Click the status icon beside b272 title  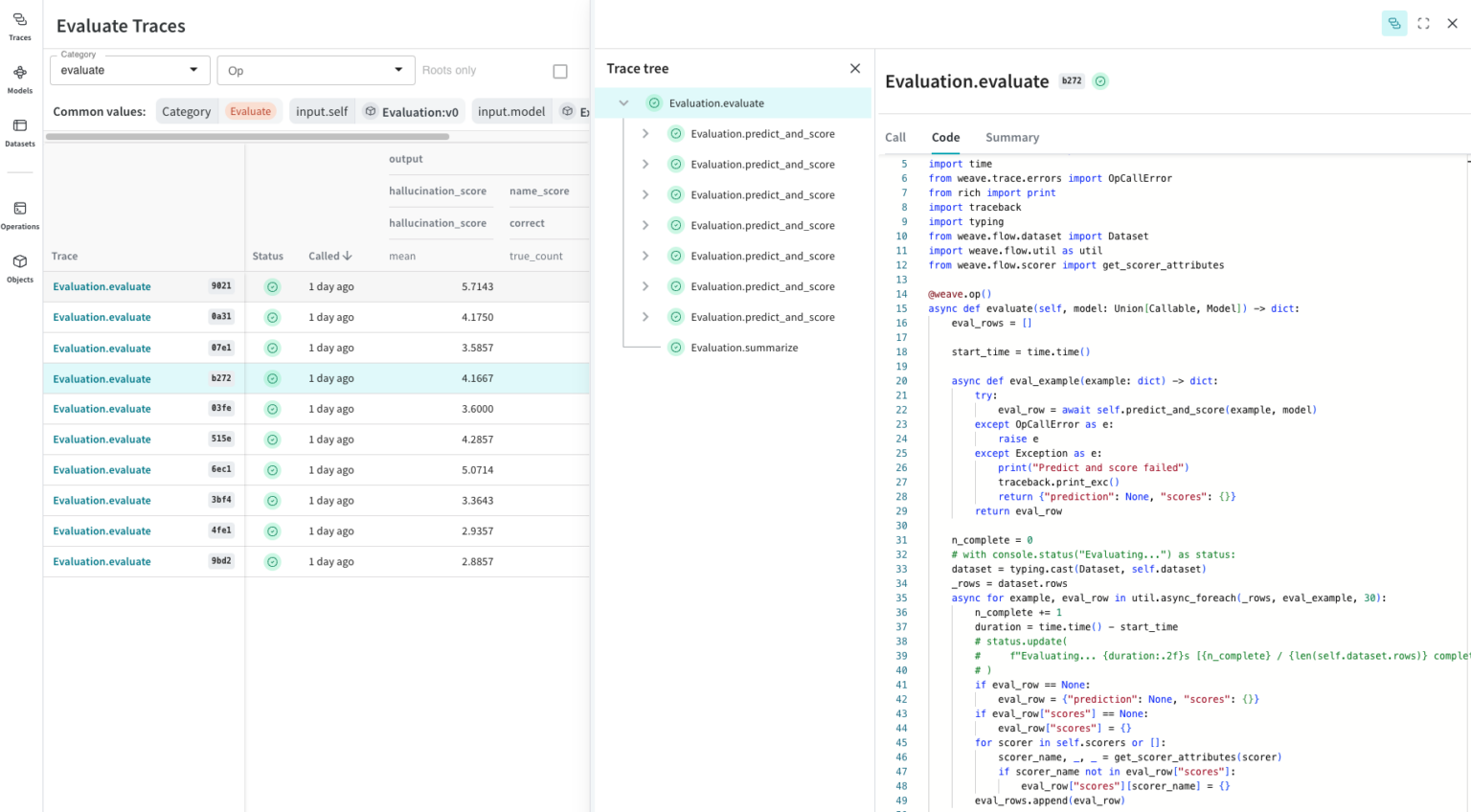point(1100,81)
